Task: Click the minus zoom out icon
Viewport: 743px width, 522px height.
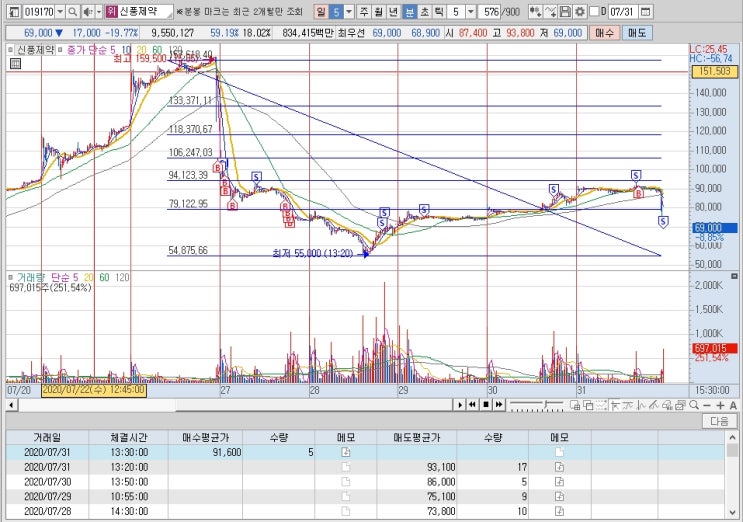Action: [707, 405]
